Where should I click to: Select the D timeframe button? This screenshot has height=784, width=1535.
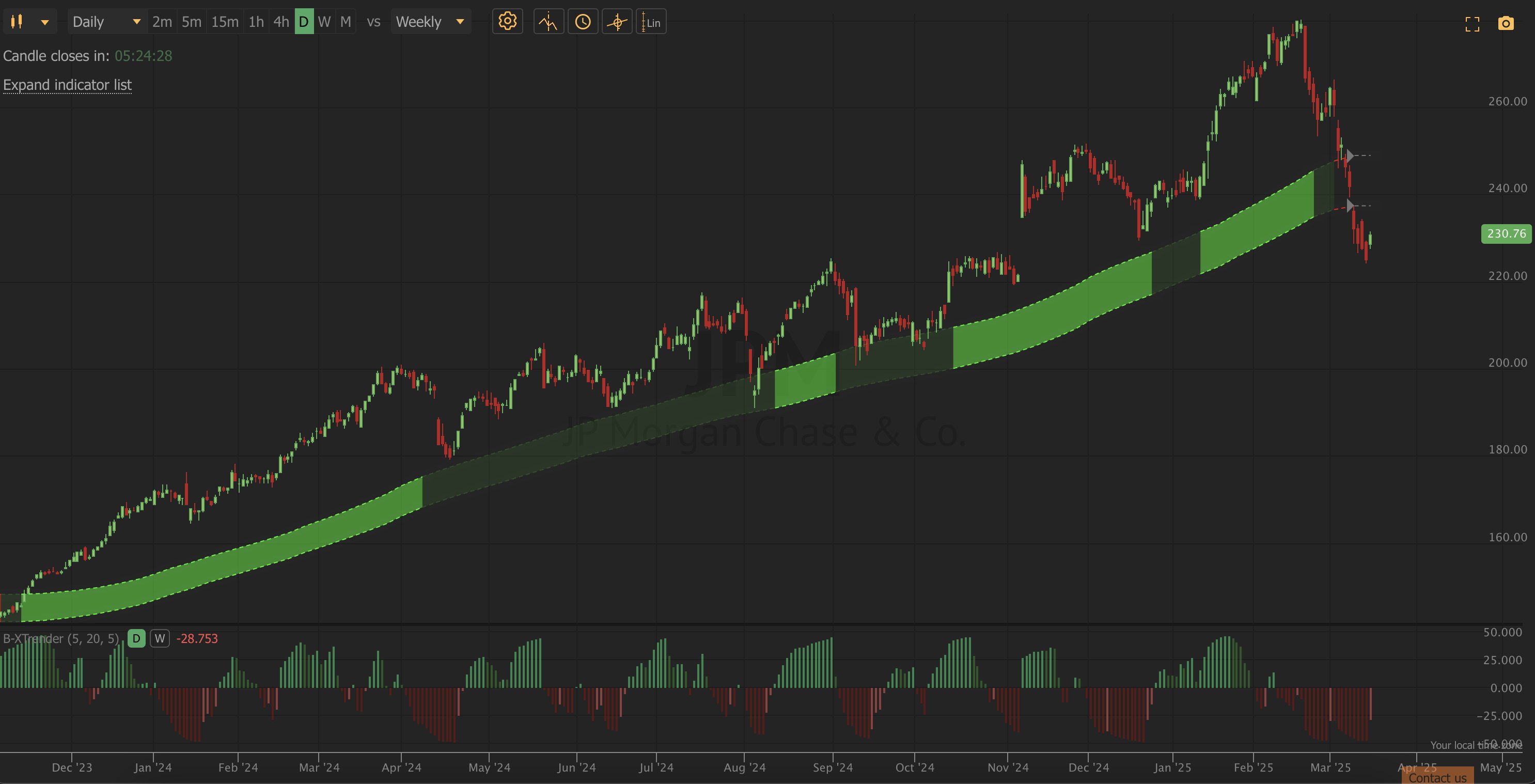[x=304, y=22]
